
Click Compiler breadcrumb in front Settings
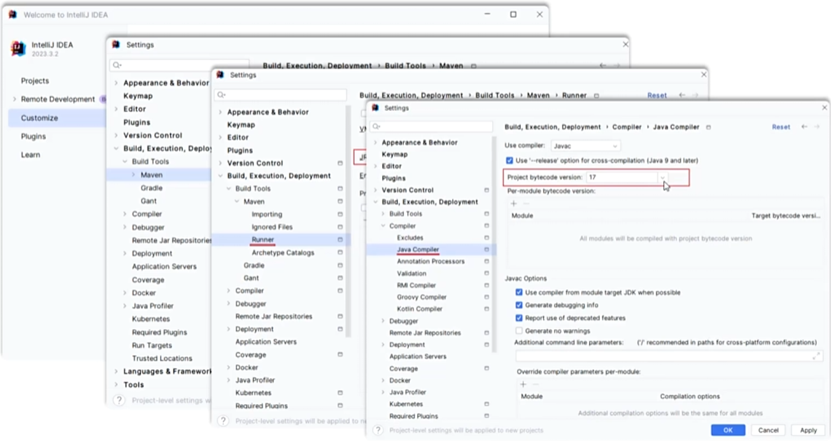(627, 127)
